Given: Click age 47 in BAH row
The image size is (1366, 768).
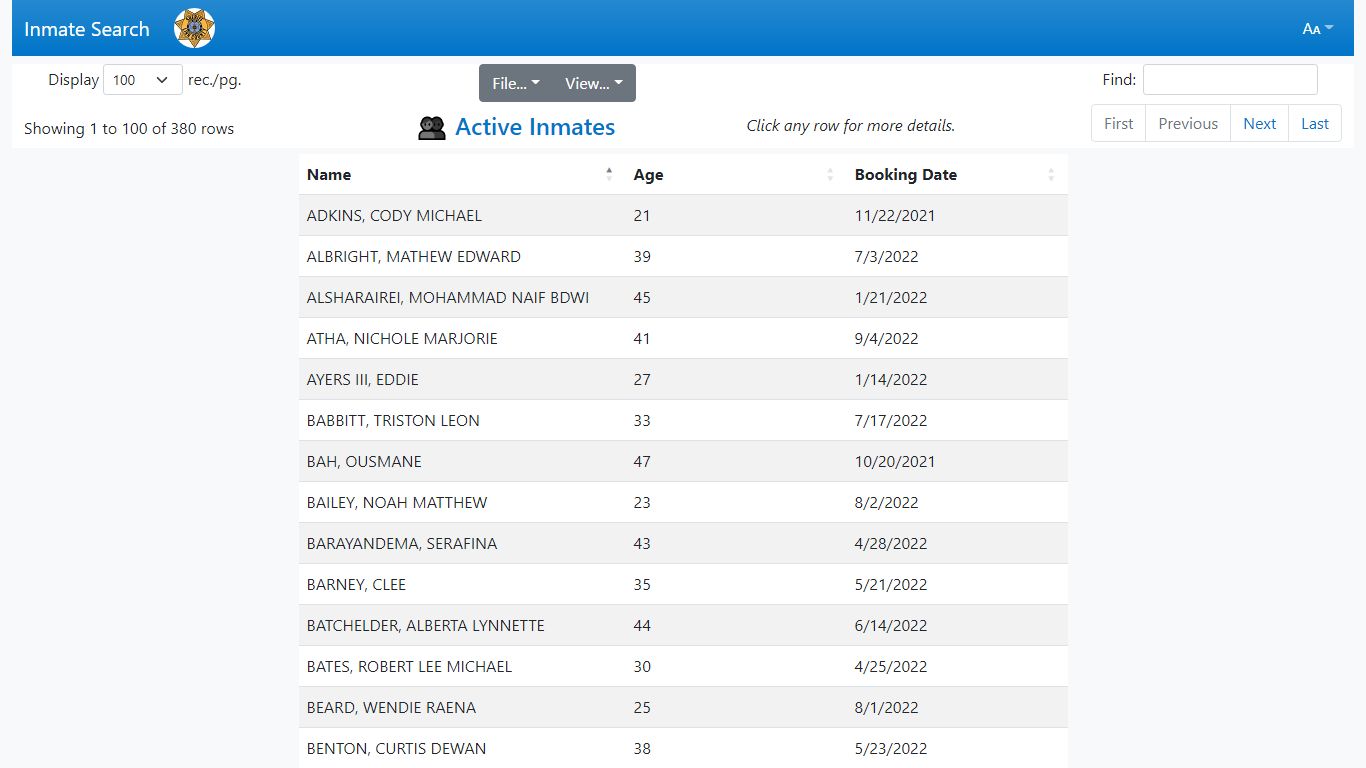Looking at the screenshot, I should [x=642, y=461].
